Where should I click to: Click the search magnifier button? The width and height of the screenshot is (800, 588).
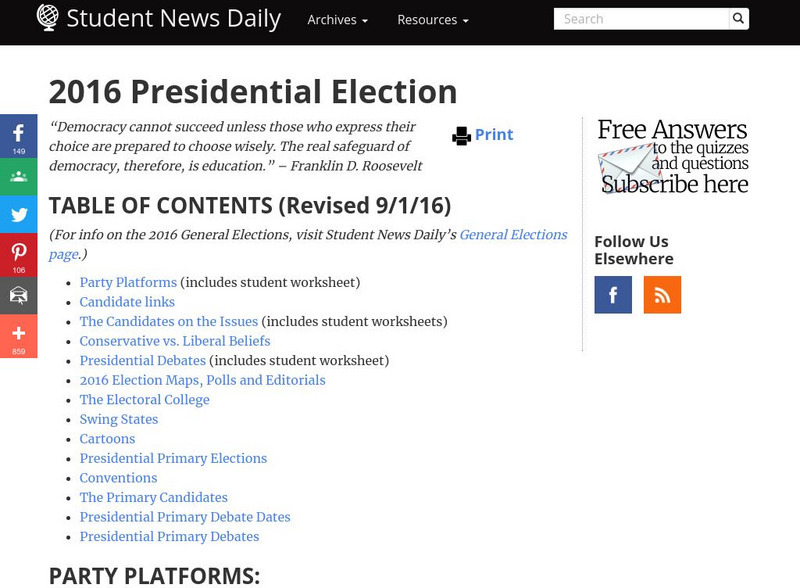(738, 19)
